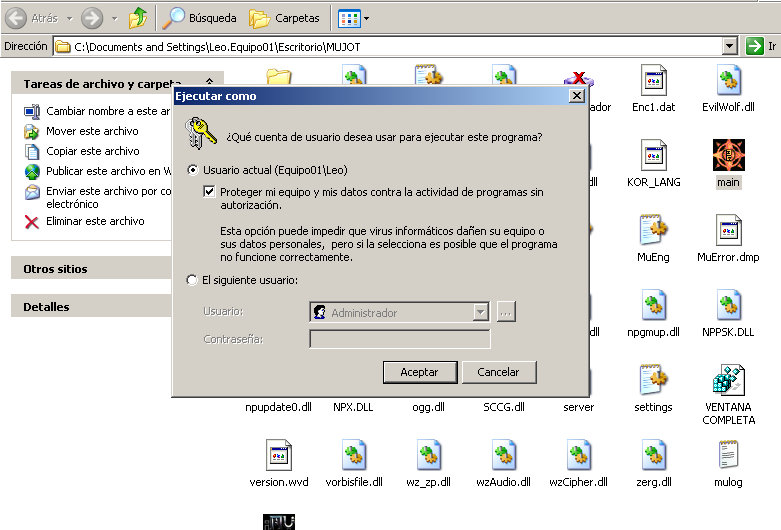Image resolution: width=781 pixels, height=530 pixels.
Task: Toggle the Carpetas folder pane
Action: point(284,18)
